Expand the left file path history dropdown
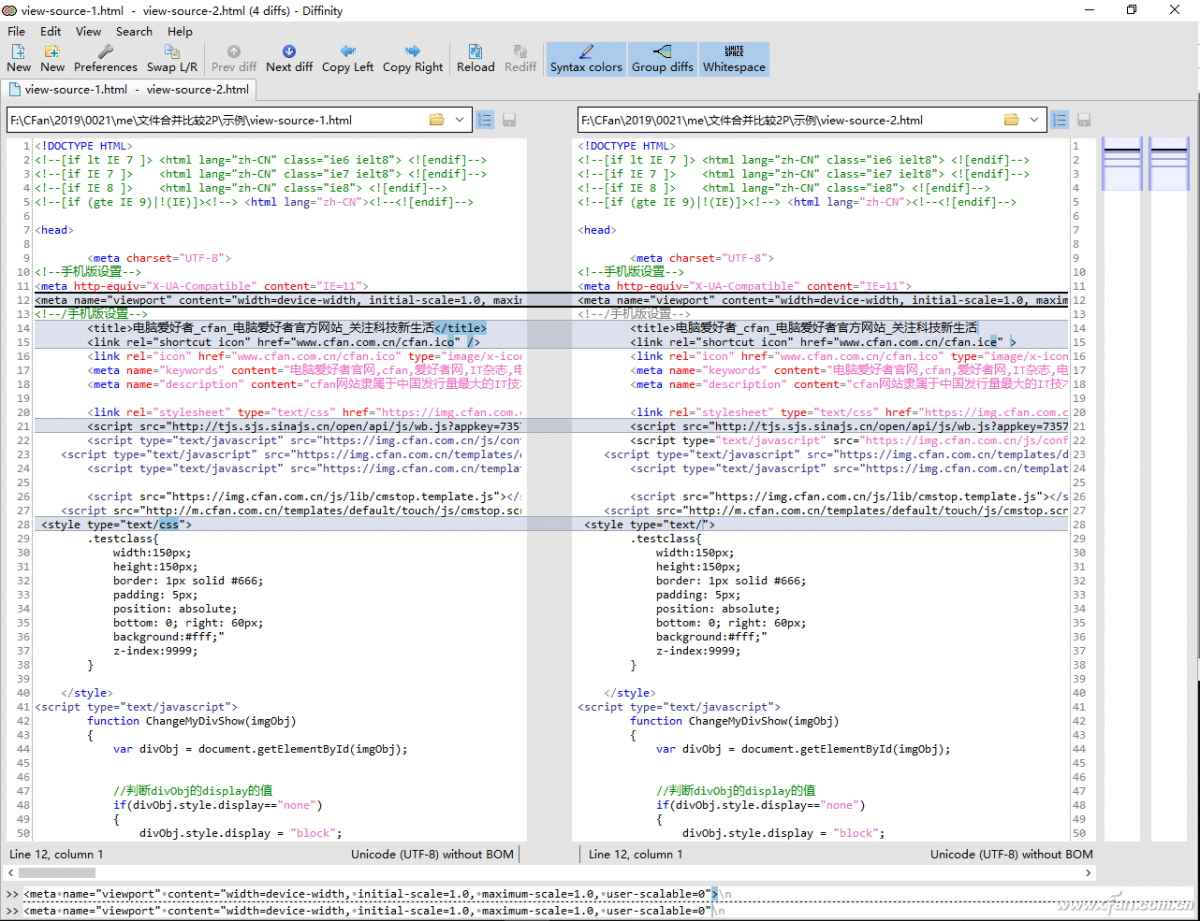Viewport: 1200px width, 921px height. point(460,120)
